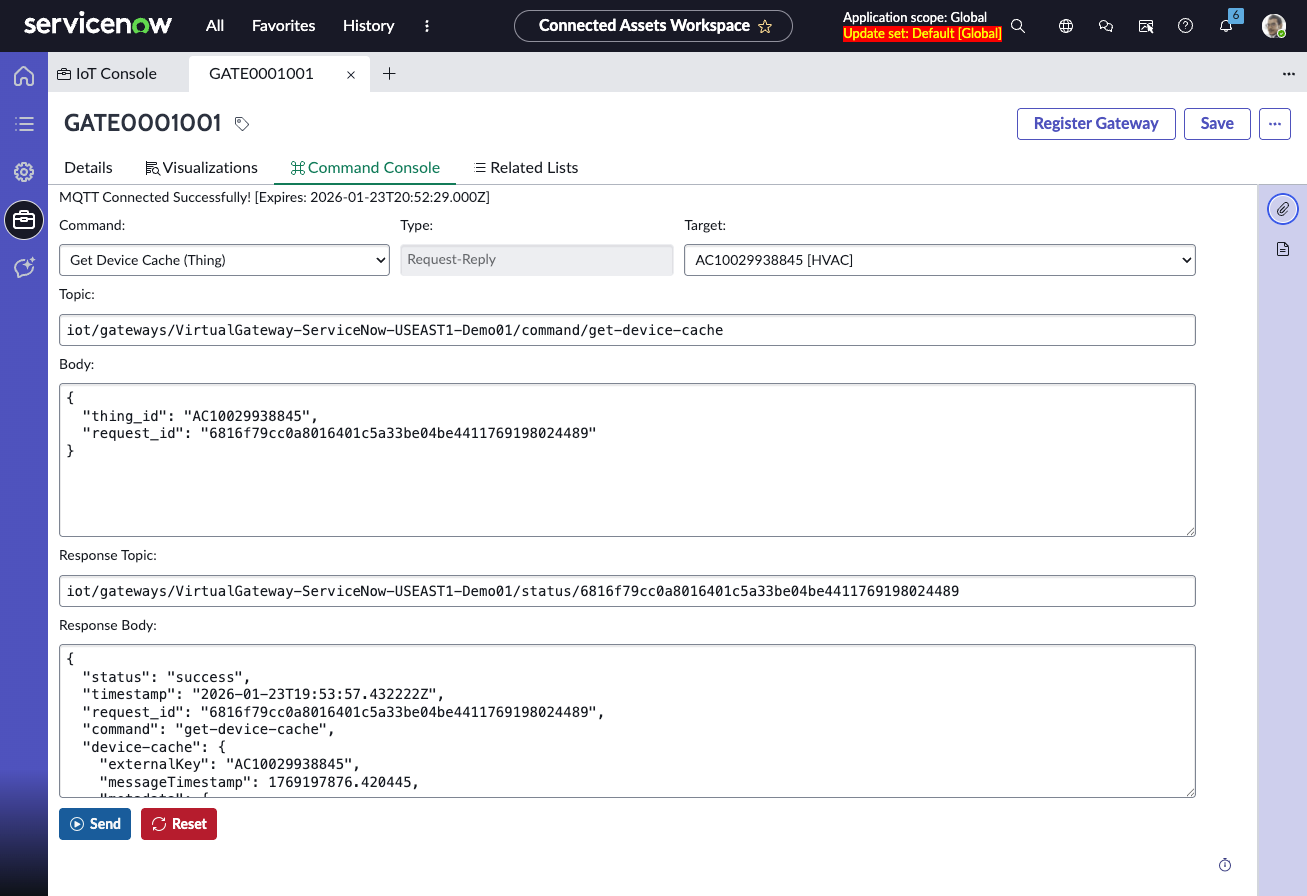Open the attachments paperclip icon
The image size is (1307, 896).
[1283, 209]
